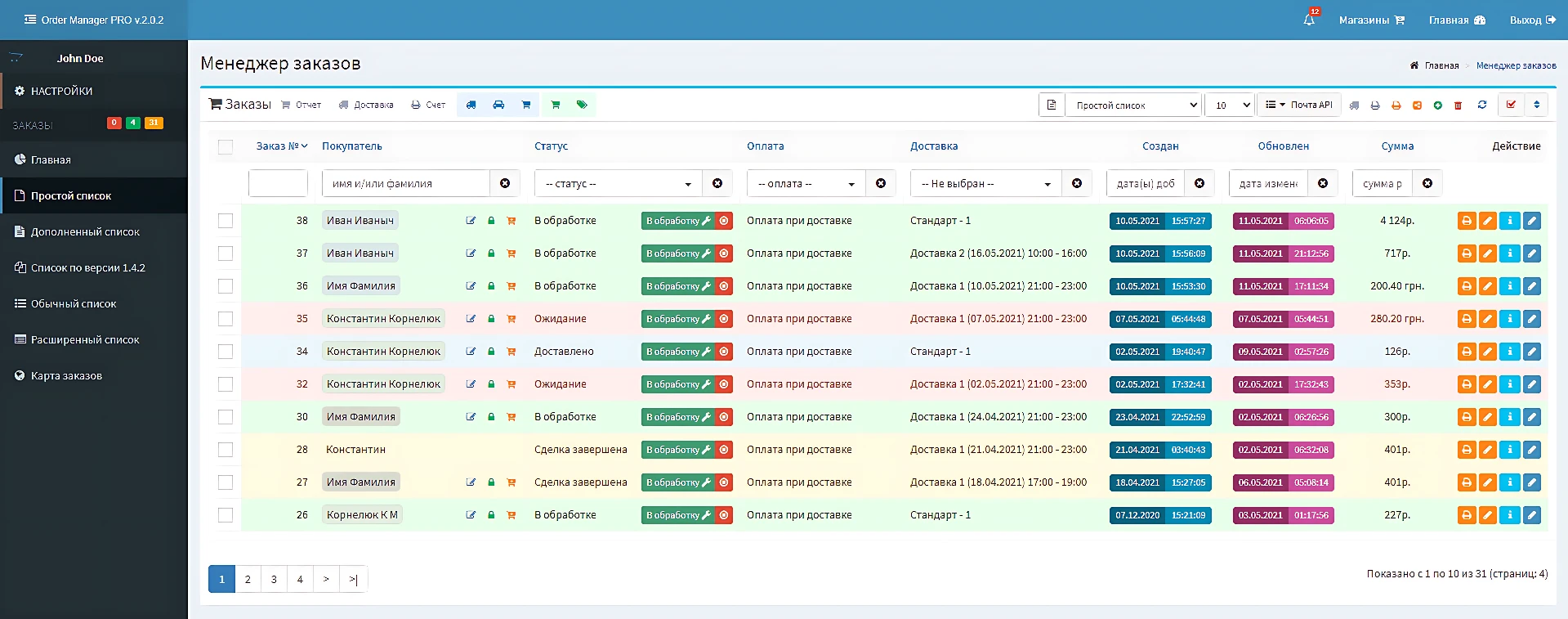Viewport: 1568px width, 619px height.
Task: Click the red check-mark button in toolbar
Action: 1511,105
